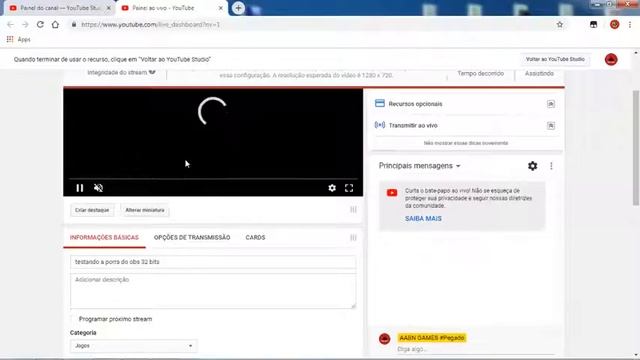Viewport: 640px width, 360px height.
Task: Dismiss the Transmitir ao vivo tip icon
Action: click(x=551, y=126)
